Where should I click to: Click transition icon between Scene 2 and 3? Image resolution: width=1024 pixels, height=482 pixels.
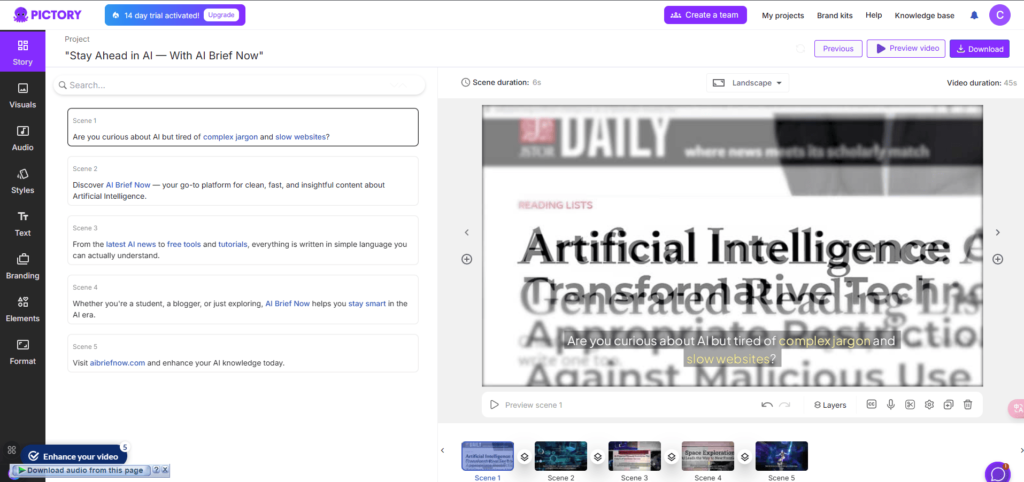pyautogui.click(x=598, y=457)
